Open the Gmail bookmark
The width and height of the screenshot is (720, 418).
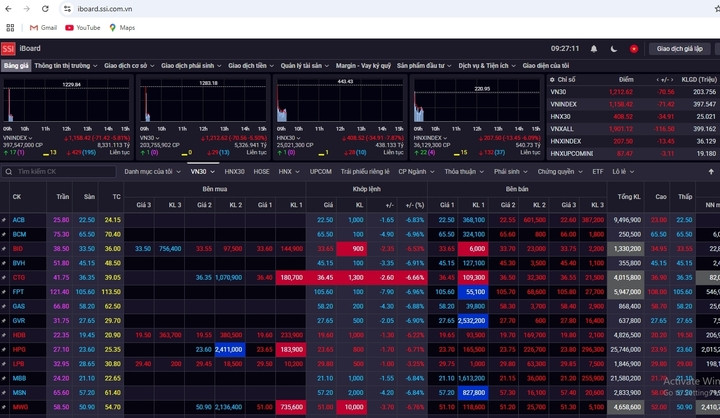[x=42, y=27]
